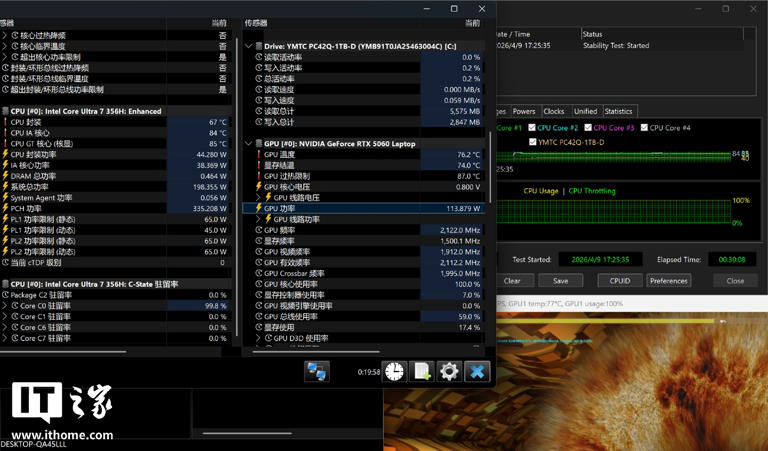Click the network remote monitoring icon
Viewport: 768px width, 451px height.
[317, 372]
